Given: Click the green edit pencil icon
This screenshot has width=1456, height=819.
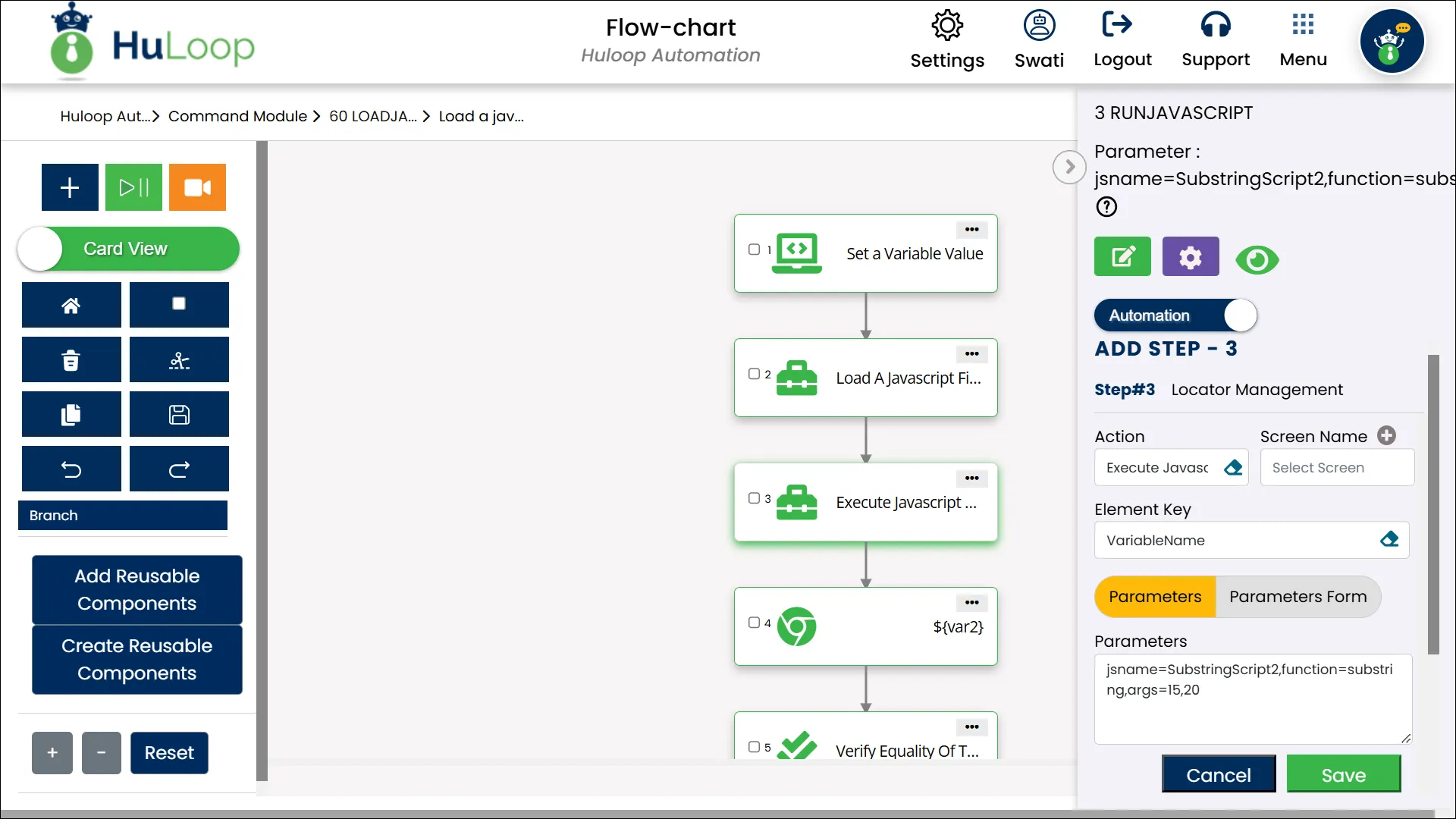Looking at the screenshot, I should (x=1122, y=257).
